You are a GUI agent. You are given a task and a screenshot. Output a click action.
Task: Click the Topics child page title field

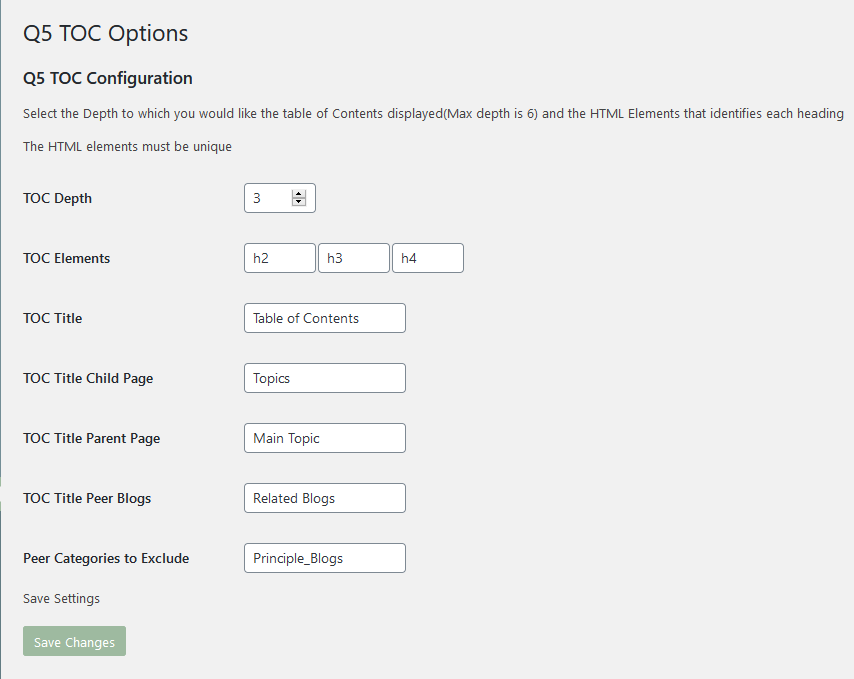tap(325, 378)
